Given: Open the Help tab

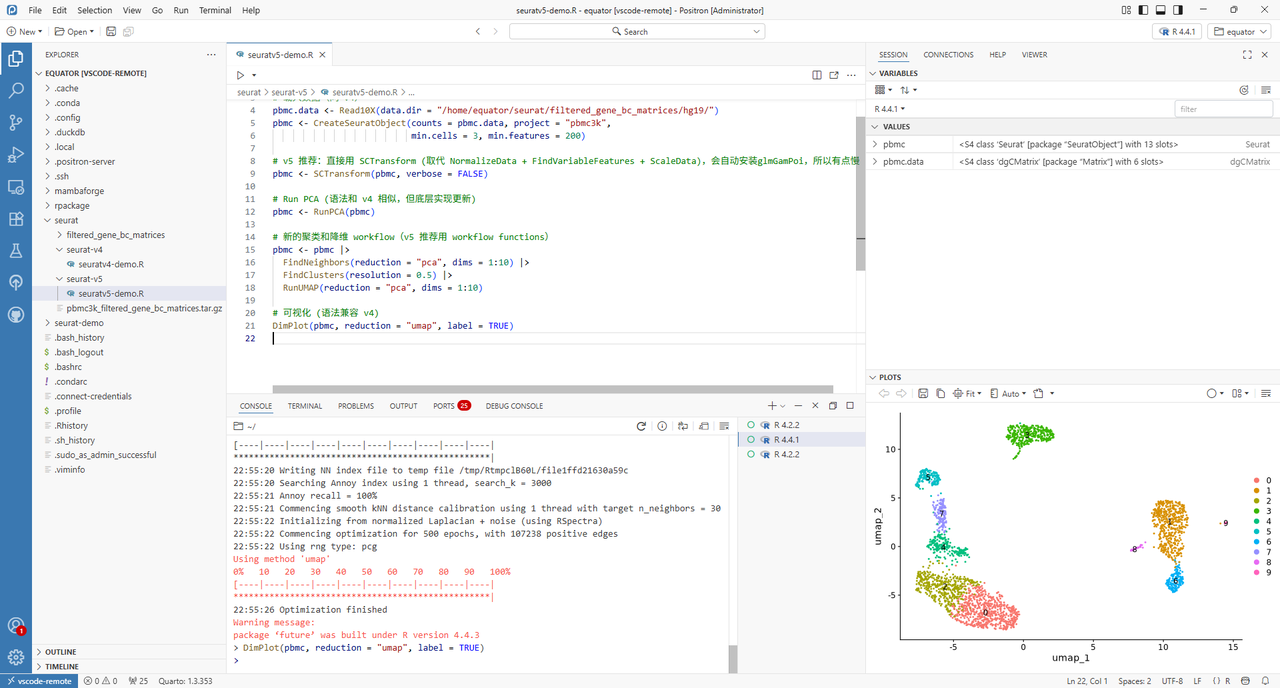Looking at the screenshot, I should 997,55.
